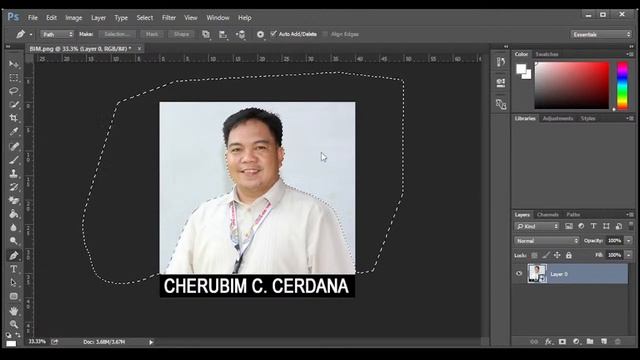This screenshot has height=360, width=640.
Task: Open the Normal blend mode dropdown
Action: point(547,241)
